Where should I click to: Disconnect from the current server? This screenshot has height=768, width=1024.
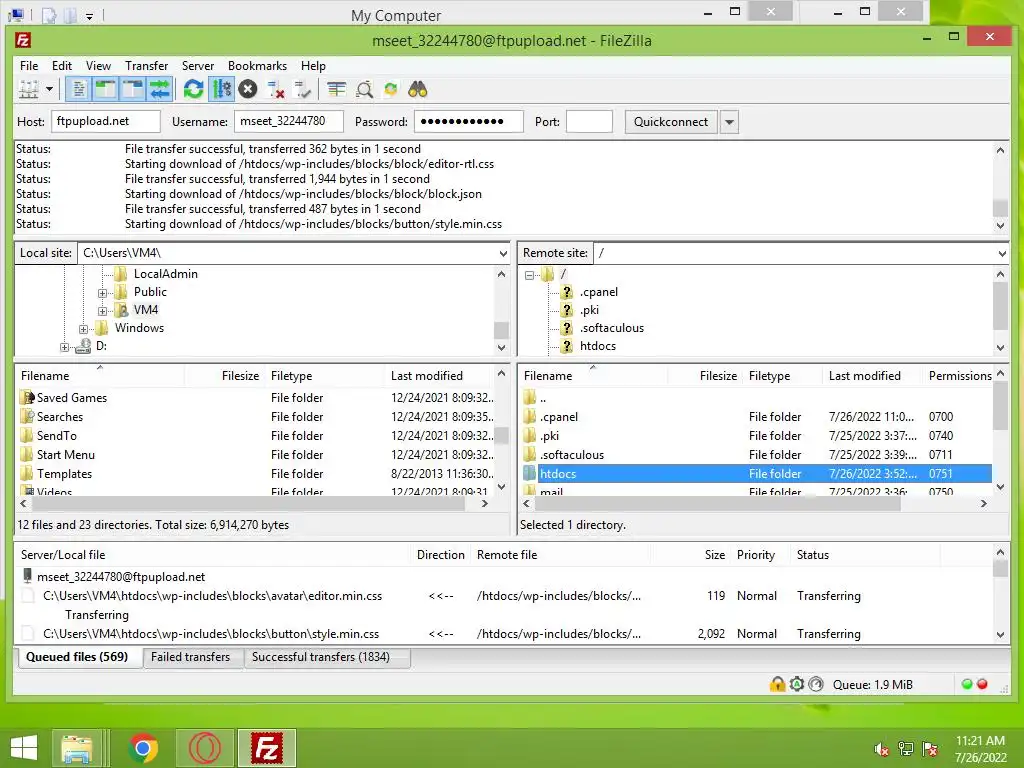coord(276,89)
